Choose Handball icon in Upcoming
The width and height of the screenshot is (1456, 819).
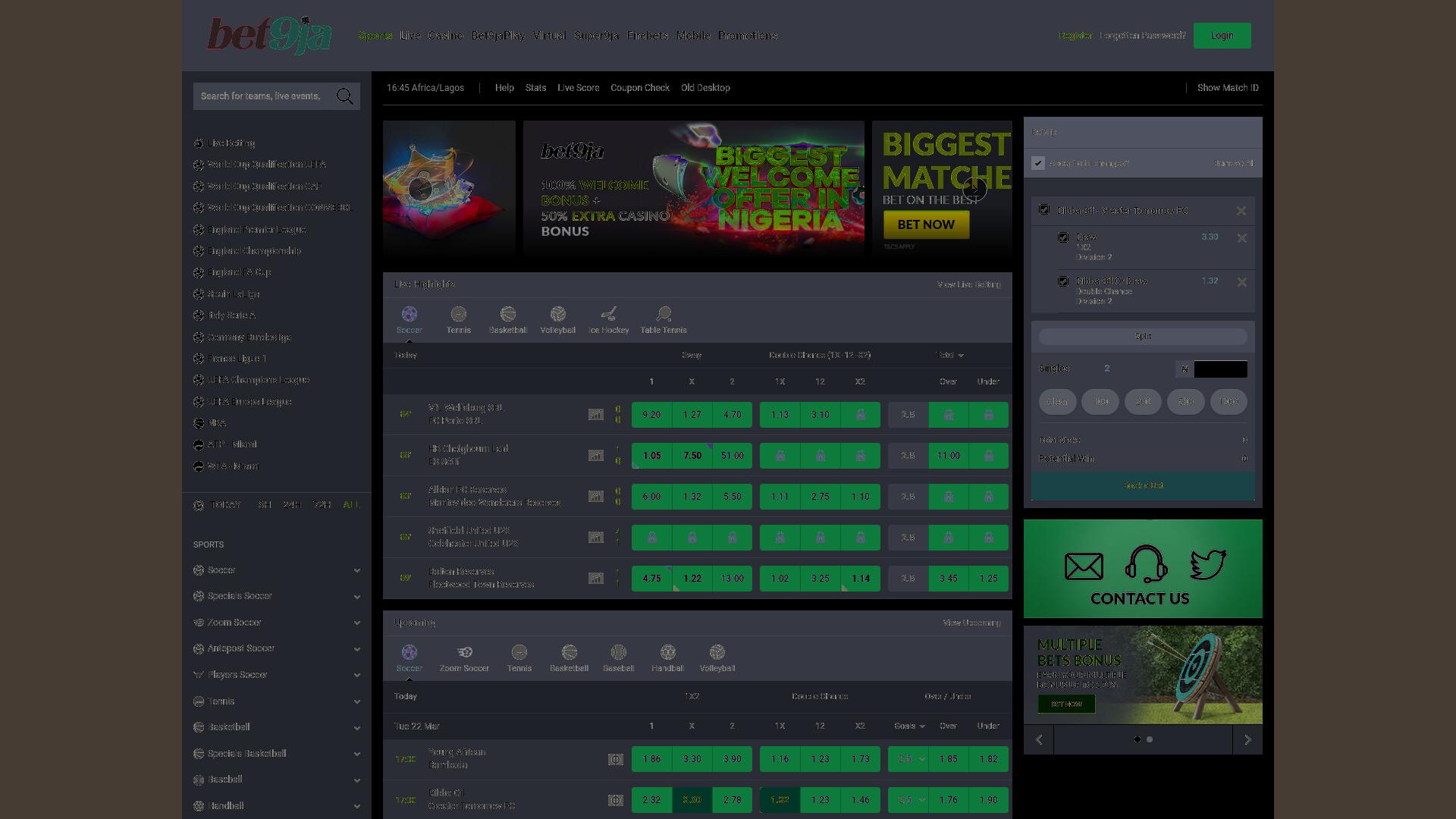pyautogui.click(x=667, y=652)
